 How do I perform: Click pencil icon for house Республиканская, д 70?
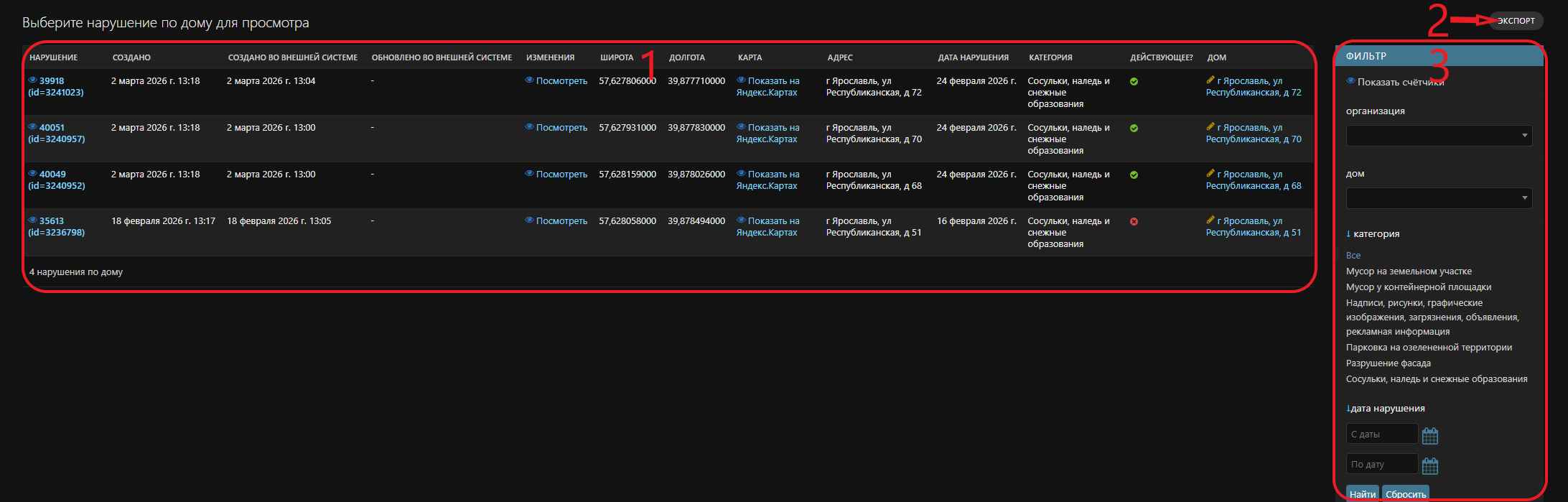(1210, 127)
